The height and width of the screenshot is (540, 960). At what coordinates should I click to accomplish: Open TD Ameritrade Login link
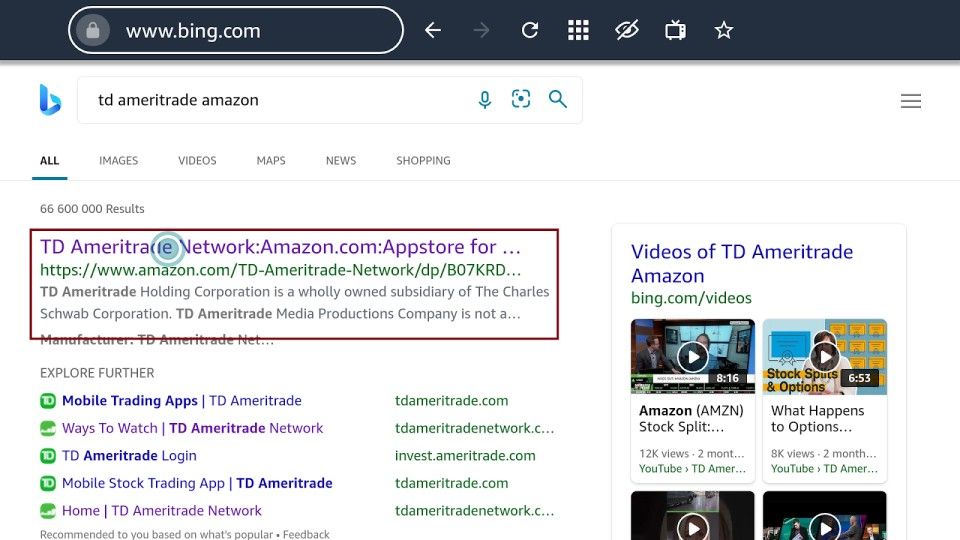click(x=129, y=456)
